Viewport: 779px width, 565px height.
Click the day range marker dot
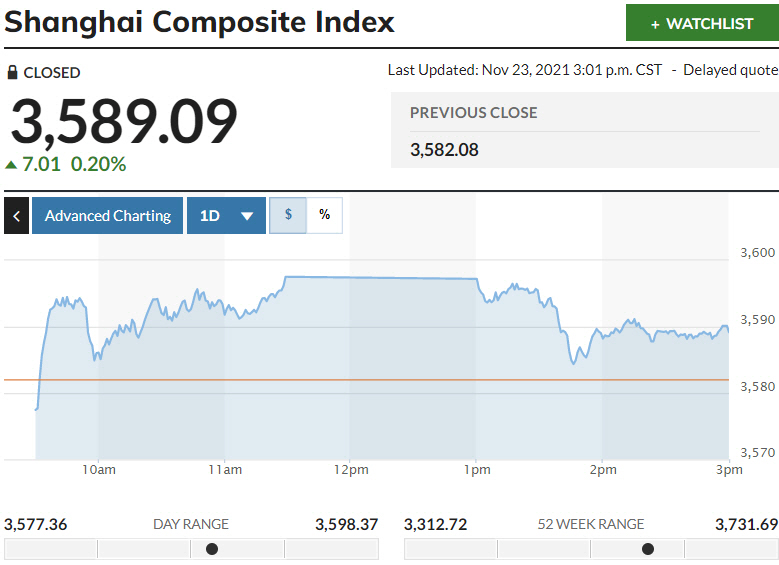[x=211, y=549]
